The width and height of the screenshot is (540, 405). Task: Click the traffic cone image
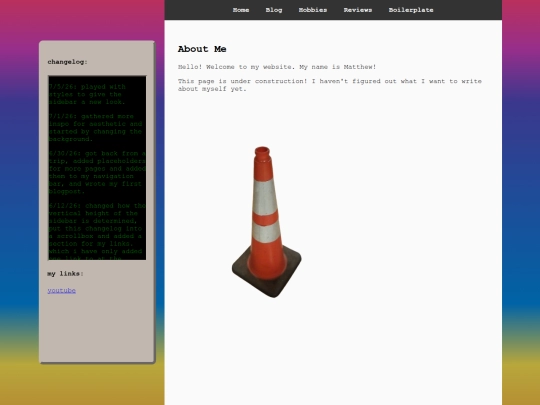267,222
